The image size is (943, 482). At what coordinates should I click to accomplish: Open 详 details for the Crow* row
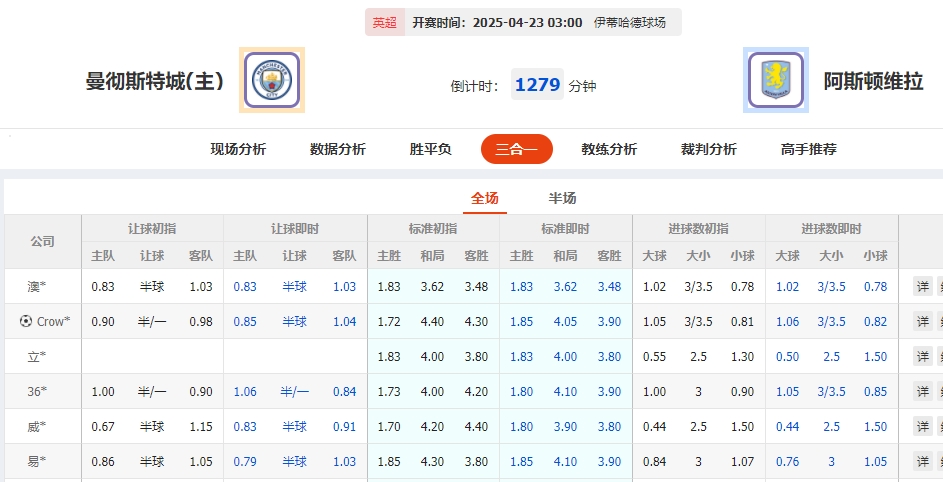click(923, 322)
